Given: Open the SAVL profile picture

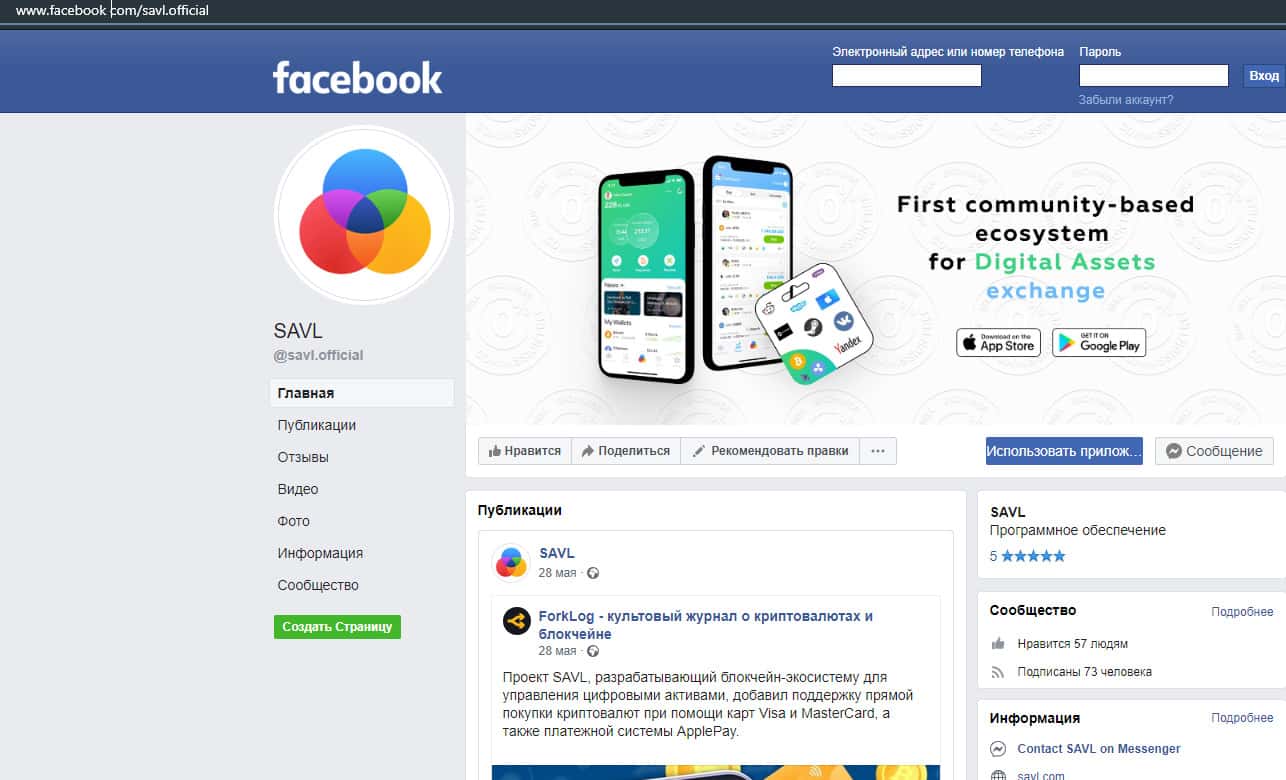Looking at the screenshot, I should point(364,214).
